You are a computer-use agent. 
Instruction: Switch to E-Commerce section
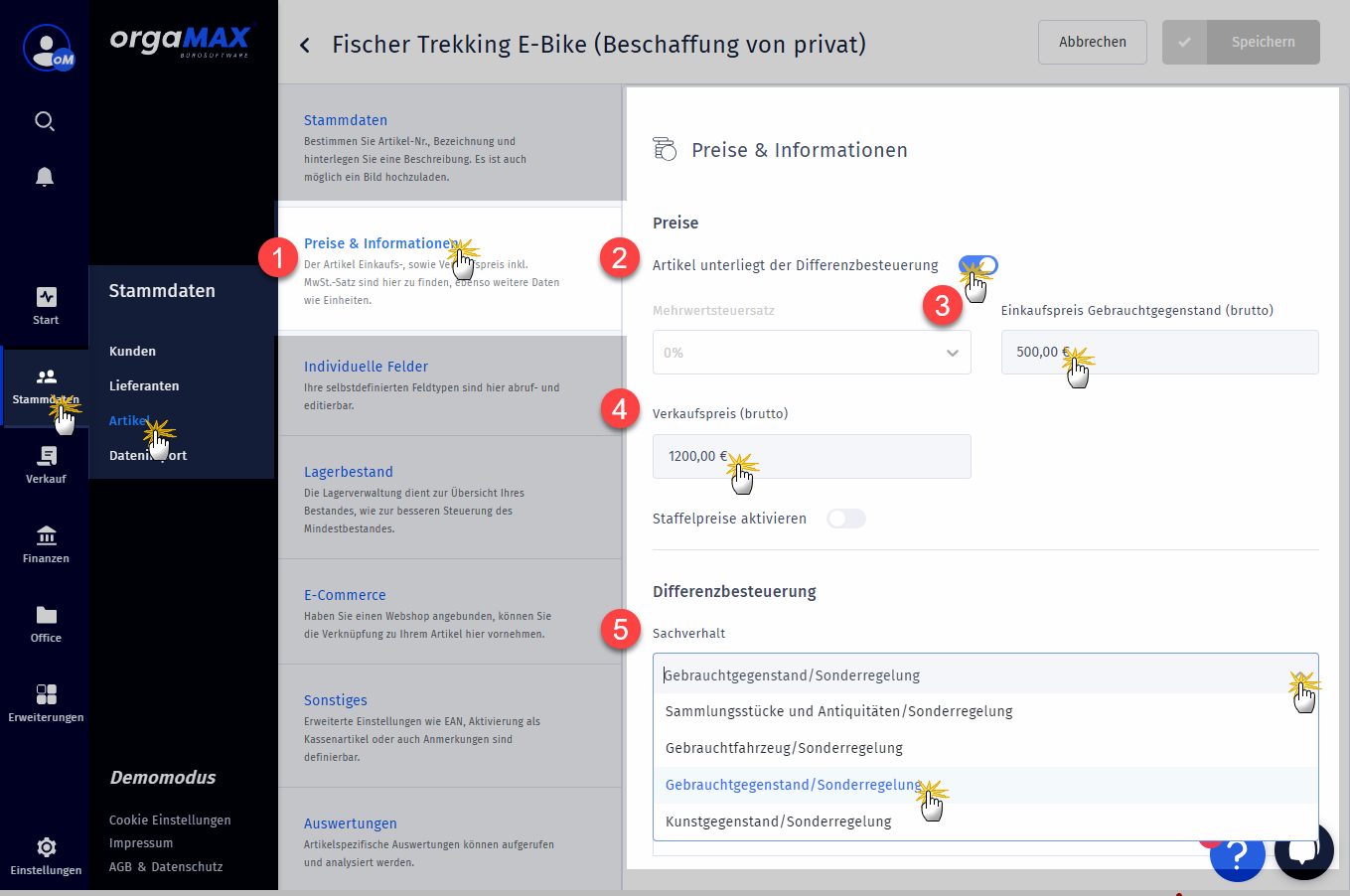click(450, 612)
